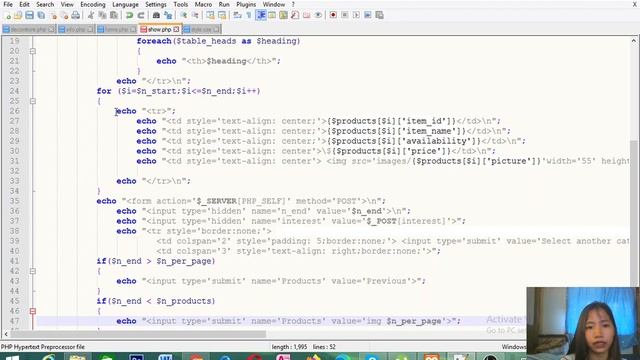This screenshot has width=640, height=360.
Task: Open the Macro menu
Action: pyautogui.click(x=203, y=4)
